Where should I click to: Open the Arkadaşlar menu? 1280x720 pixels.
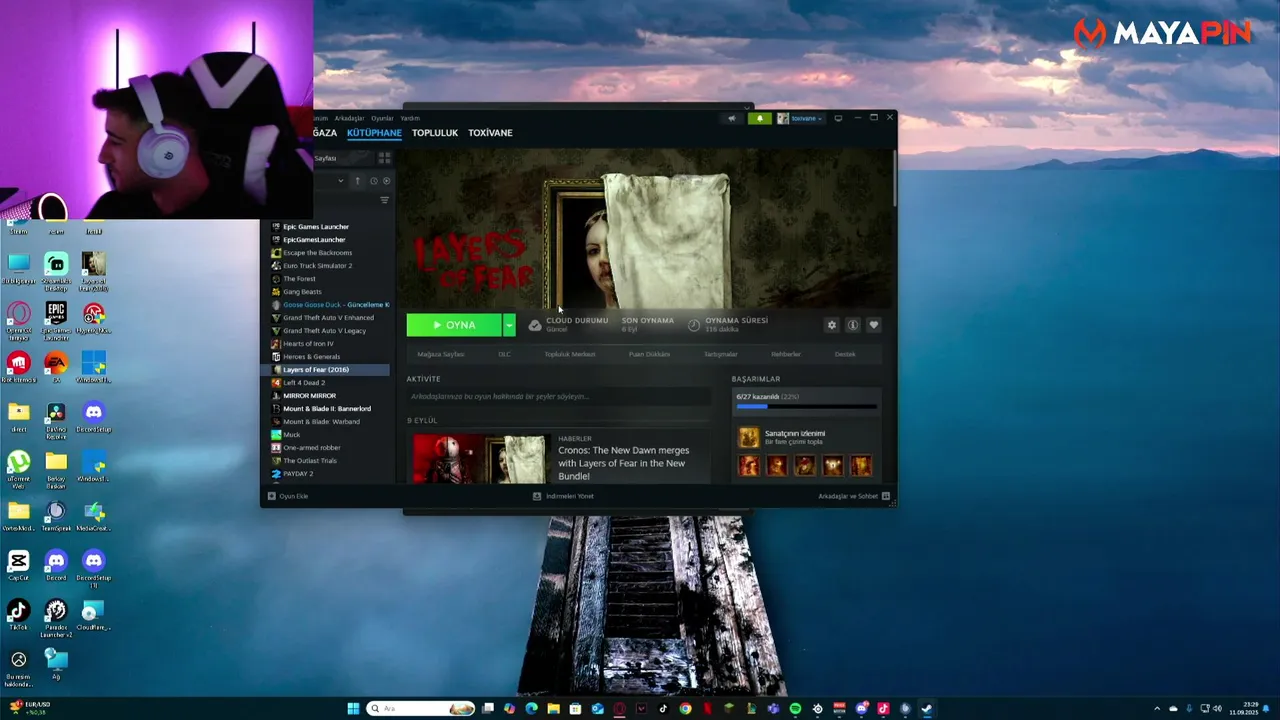point(349,118)
